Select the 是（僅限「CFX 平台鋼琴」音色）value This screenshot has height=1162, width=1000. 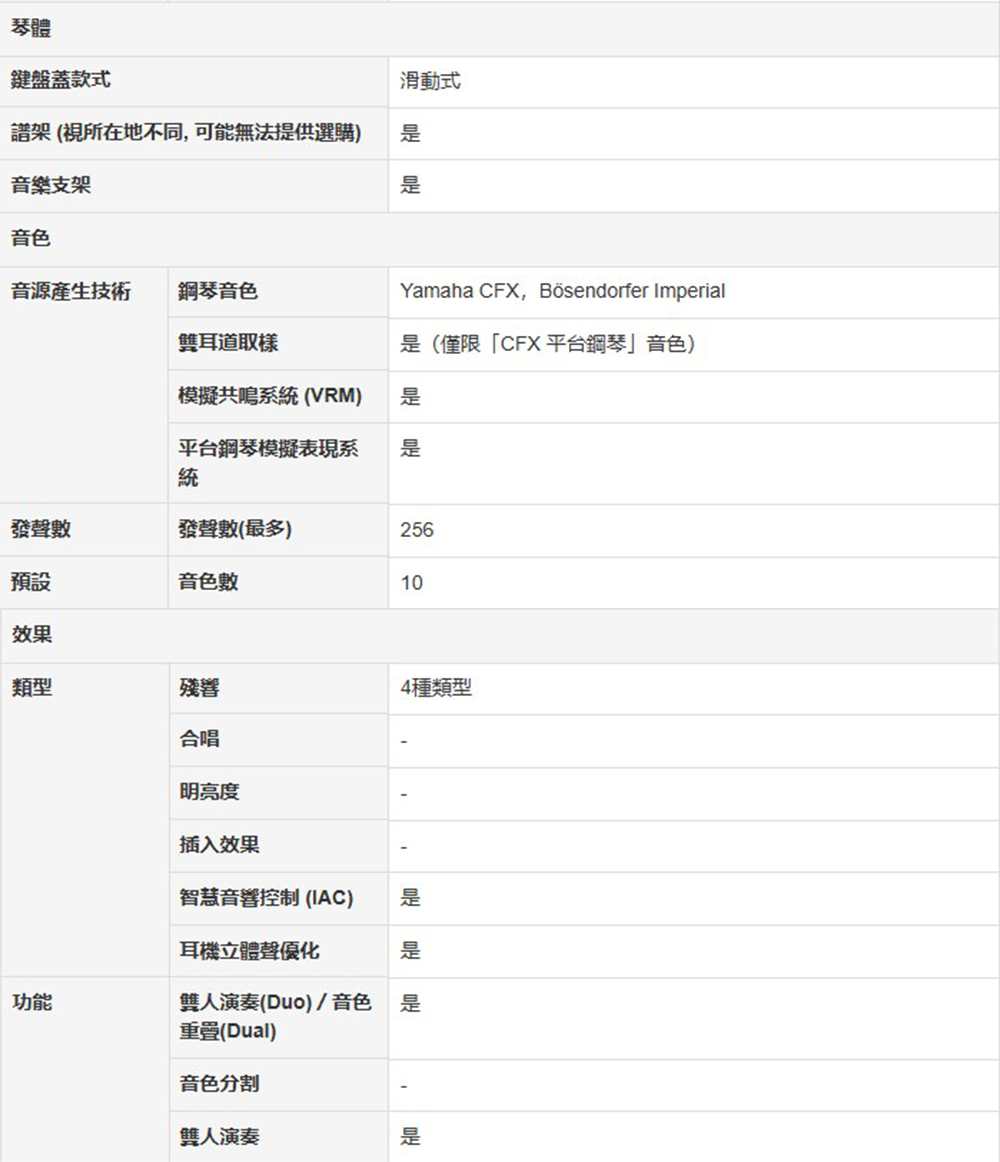click(549, 344)
